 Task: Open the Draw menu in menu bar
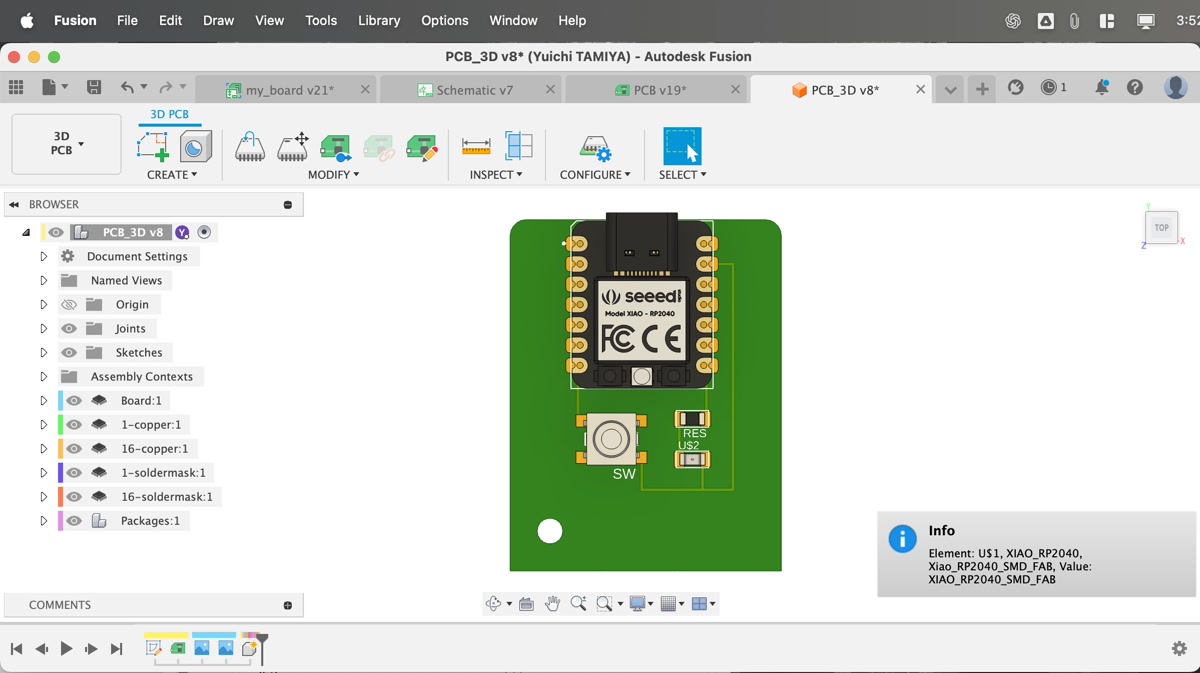218,20
